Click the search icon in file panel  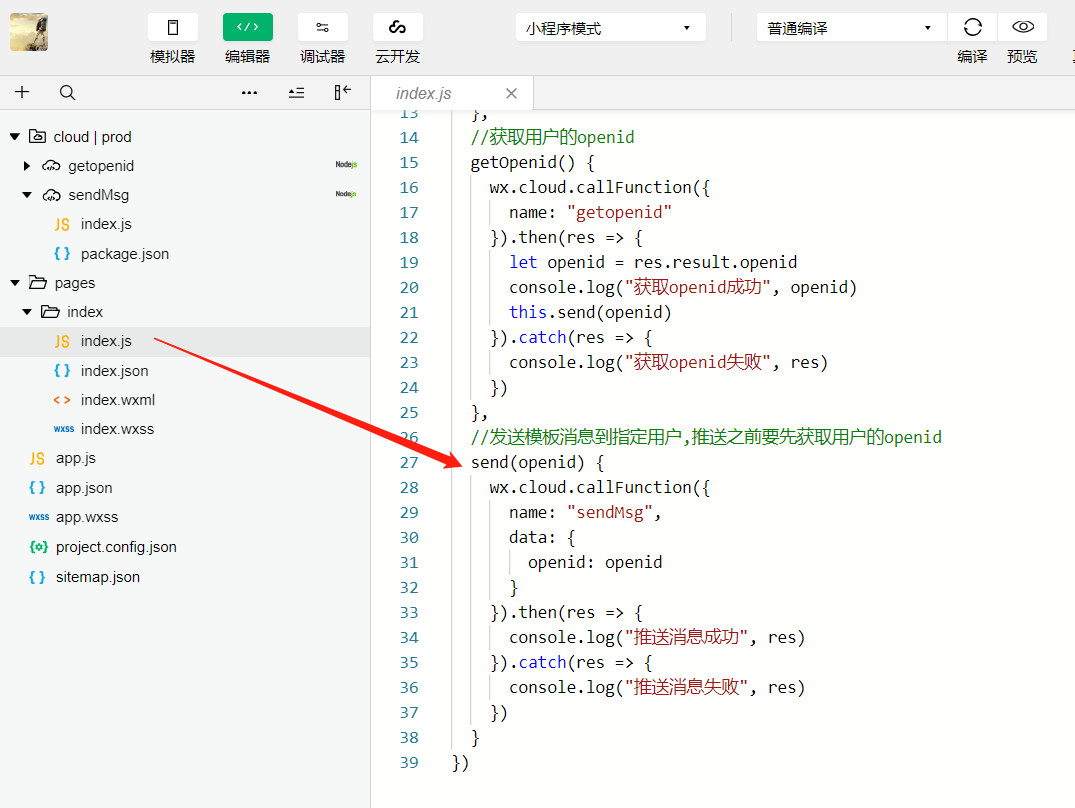pyautogui.click(x=67, y=93)
